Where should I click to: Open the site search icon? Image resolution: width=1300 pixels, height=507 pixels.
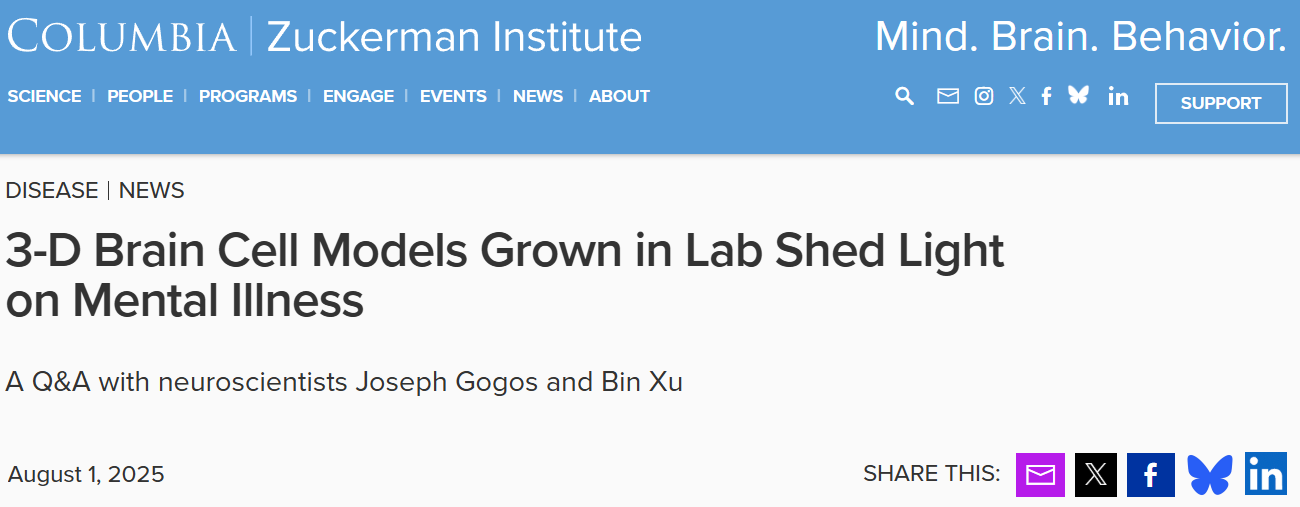(x=904, y=96)
